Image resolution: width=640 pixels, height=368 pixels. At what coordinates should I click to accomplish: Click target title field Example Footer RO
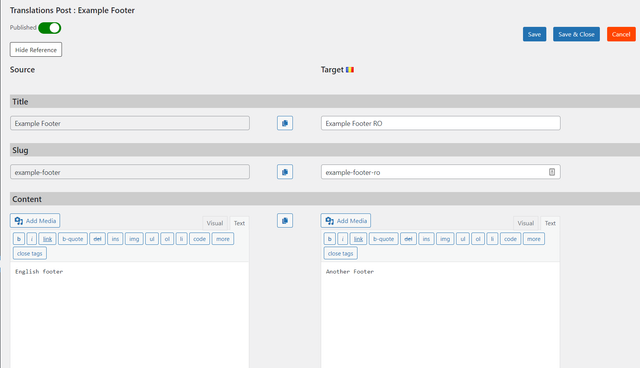(441, 123)
